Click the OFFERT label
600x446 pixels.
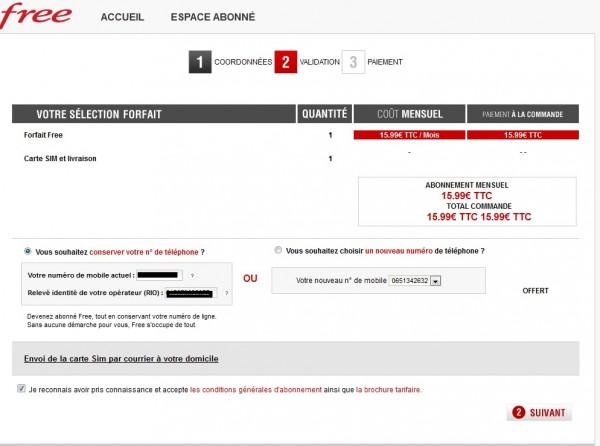[x=535, y=291]
